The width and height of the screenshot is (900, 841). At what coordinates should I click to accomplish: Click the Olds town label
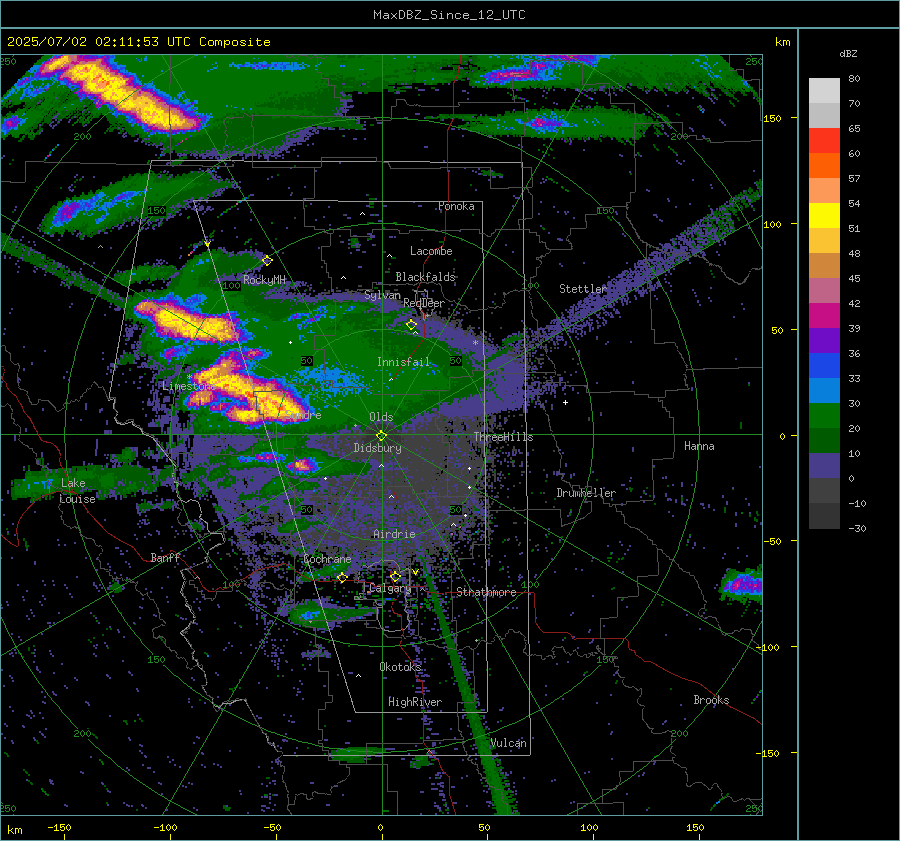coord(381,417)
